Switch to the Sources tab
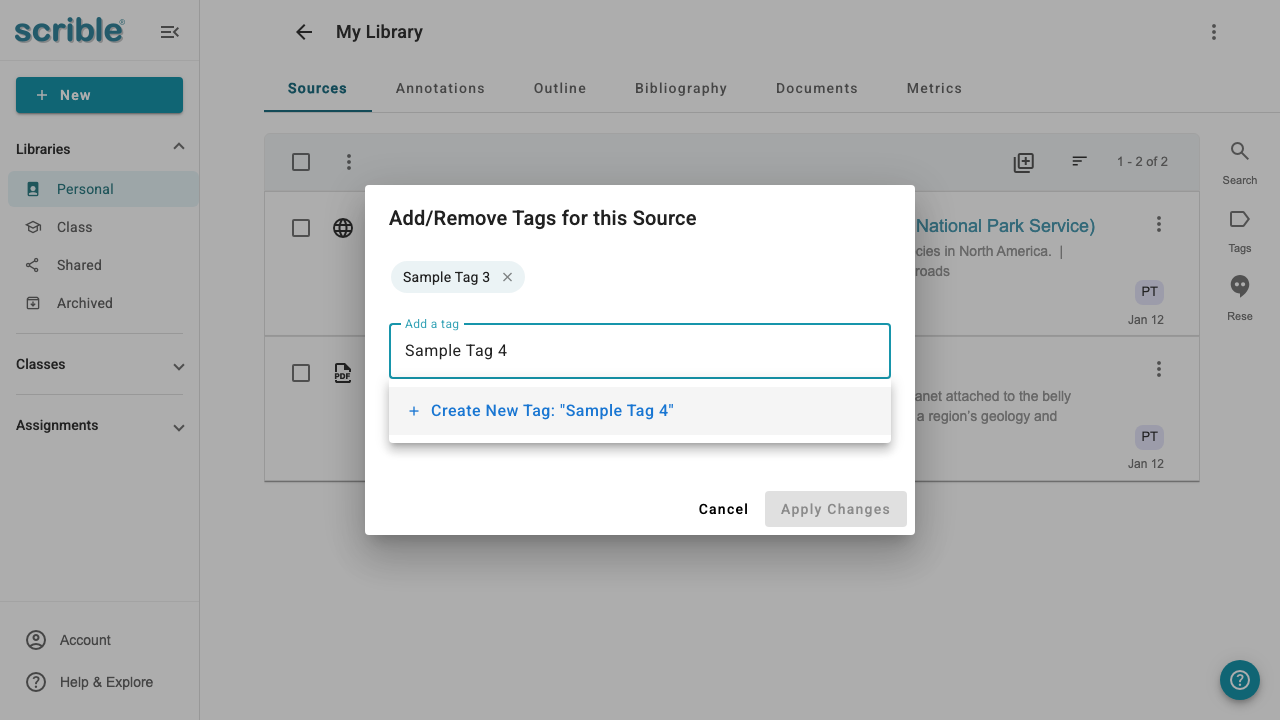Viewport: 1280px width, 720px height. click(x=317, y=88)
